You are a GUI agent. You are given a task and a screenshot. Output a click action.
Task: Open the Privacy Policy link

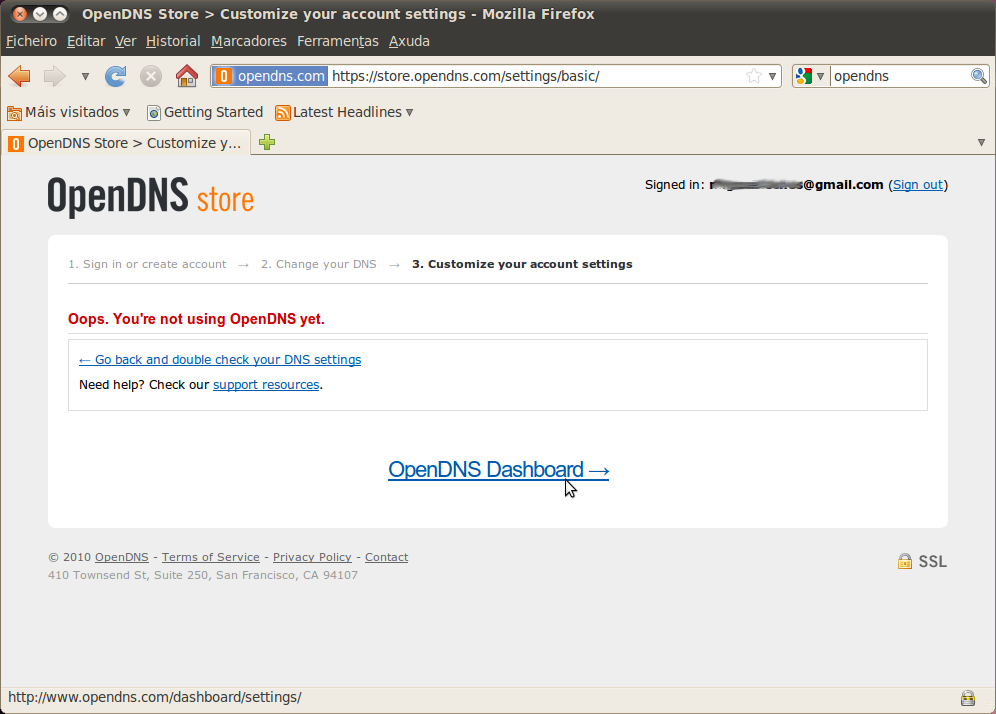312,557
